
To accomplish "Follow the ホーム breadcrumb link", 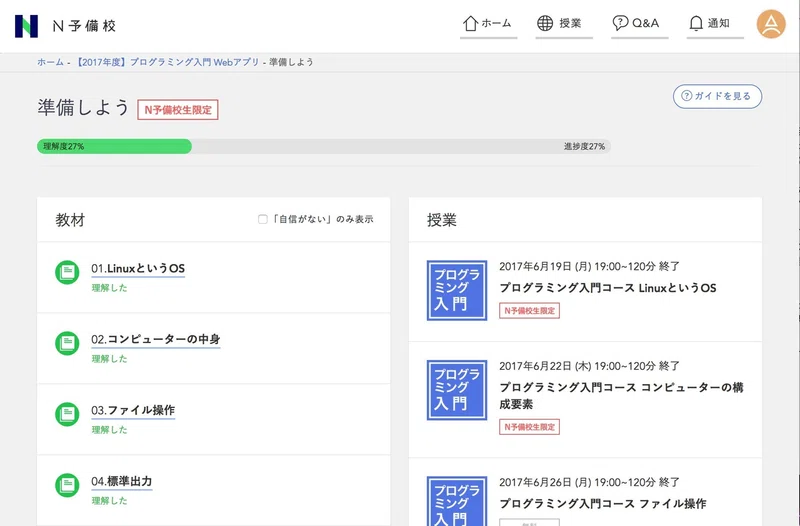I will tap(51, 62).
